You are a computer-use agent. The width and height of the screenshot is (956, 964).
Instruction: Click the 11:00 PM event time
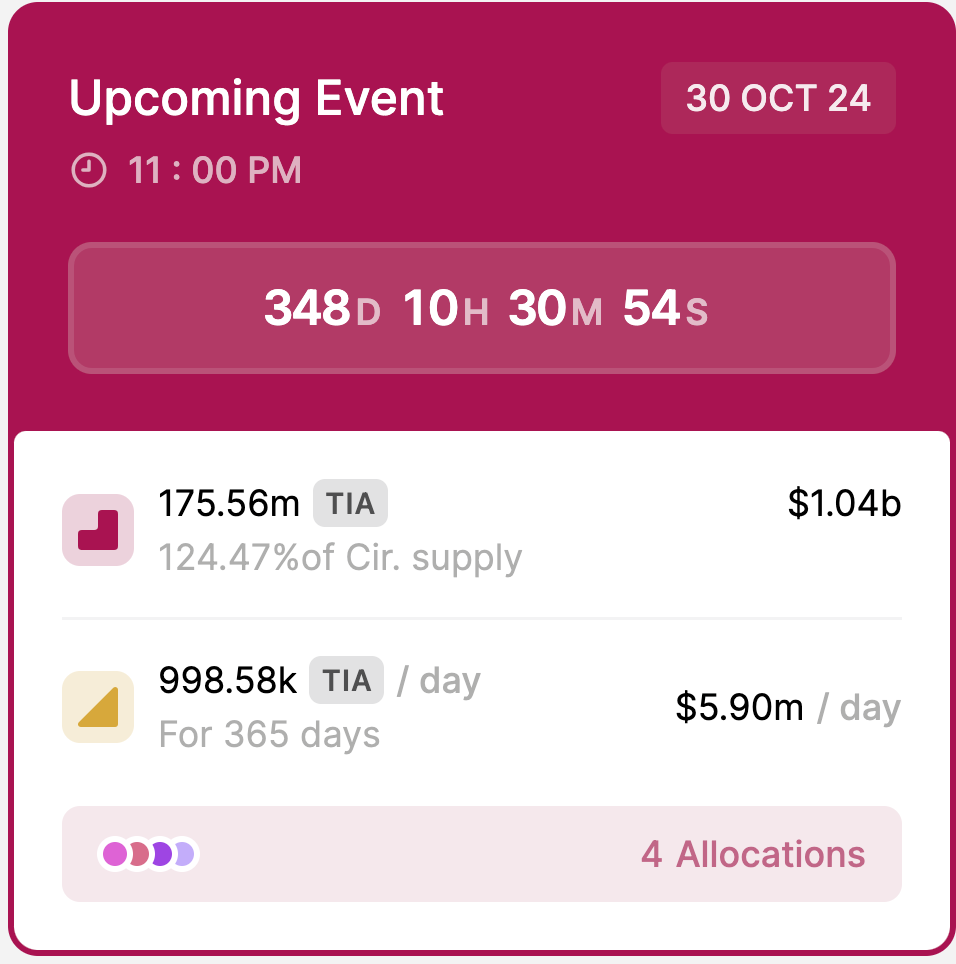click(215, 171)
